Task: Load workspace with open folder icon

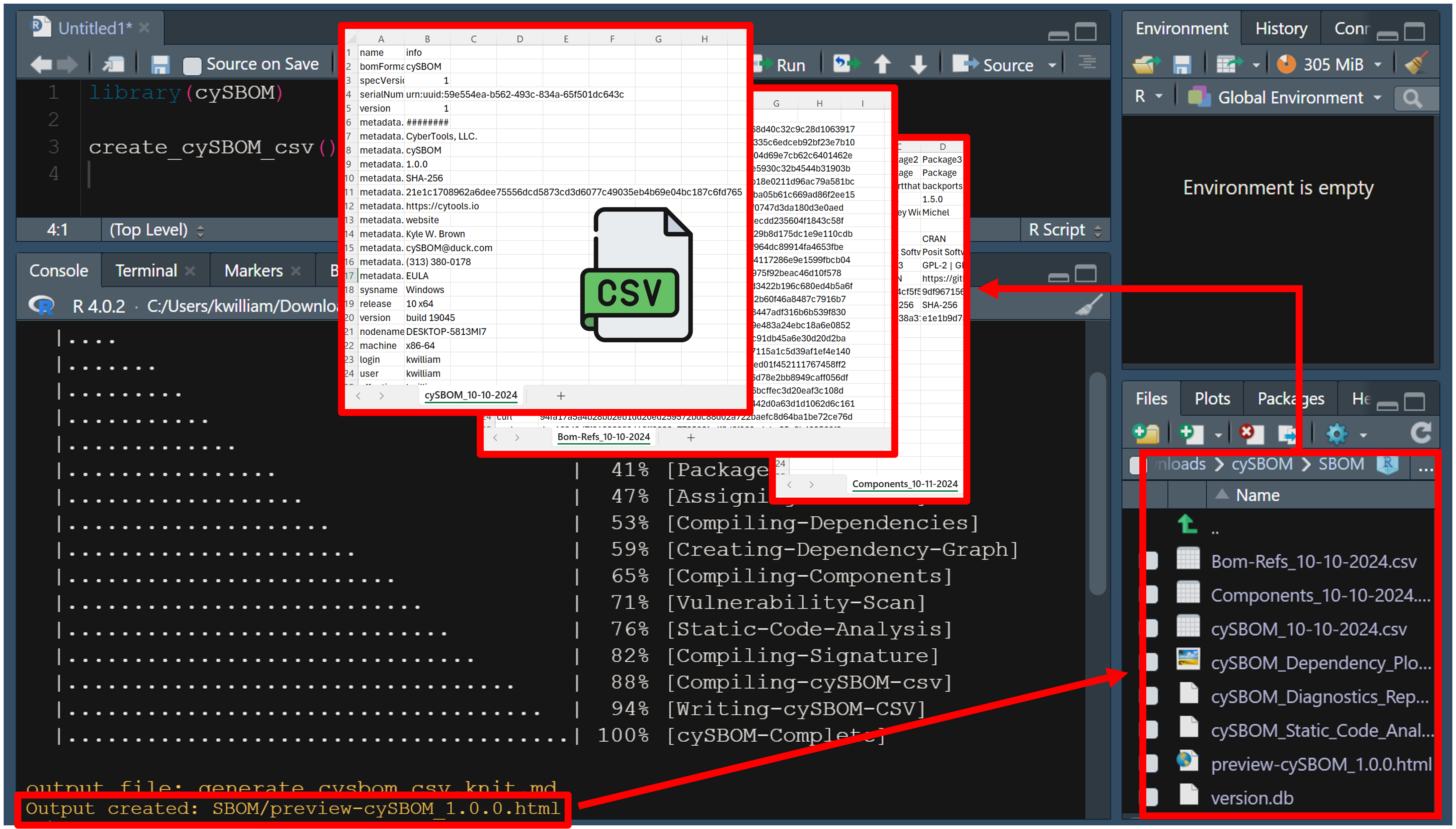Action: tap(1146, 64)
